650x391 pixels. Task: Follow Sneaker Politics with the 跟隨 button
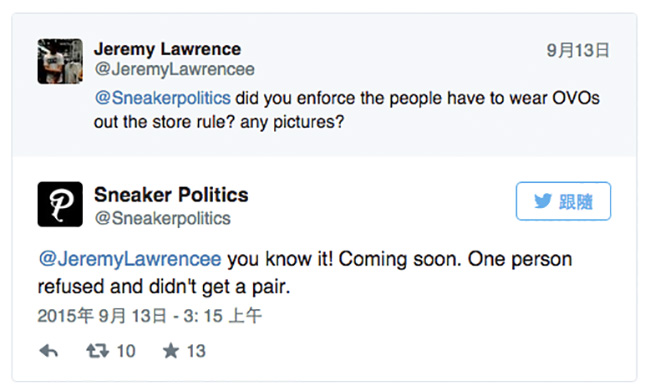(563, 201)
